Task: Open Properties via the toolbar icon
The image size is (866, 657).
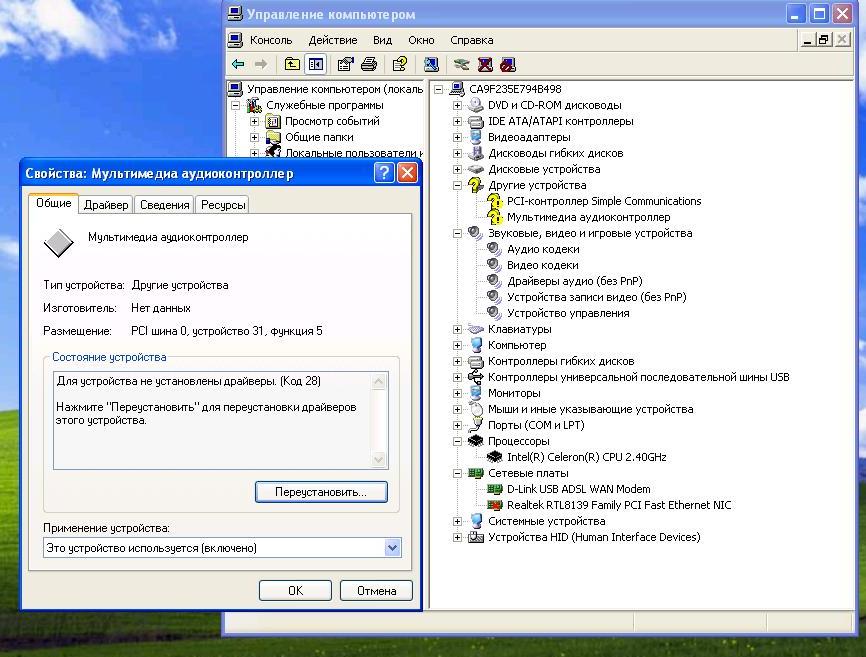Action: click(x=346, y=64)
